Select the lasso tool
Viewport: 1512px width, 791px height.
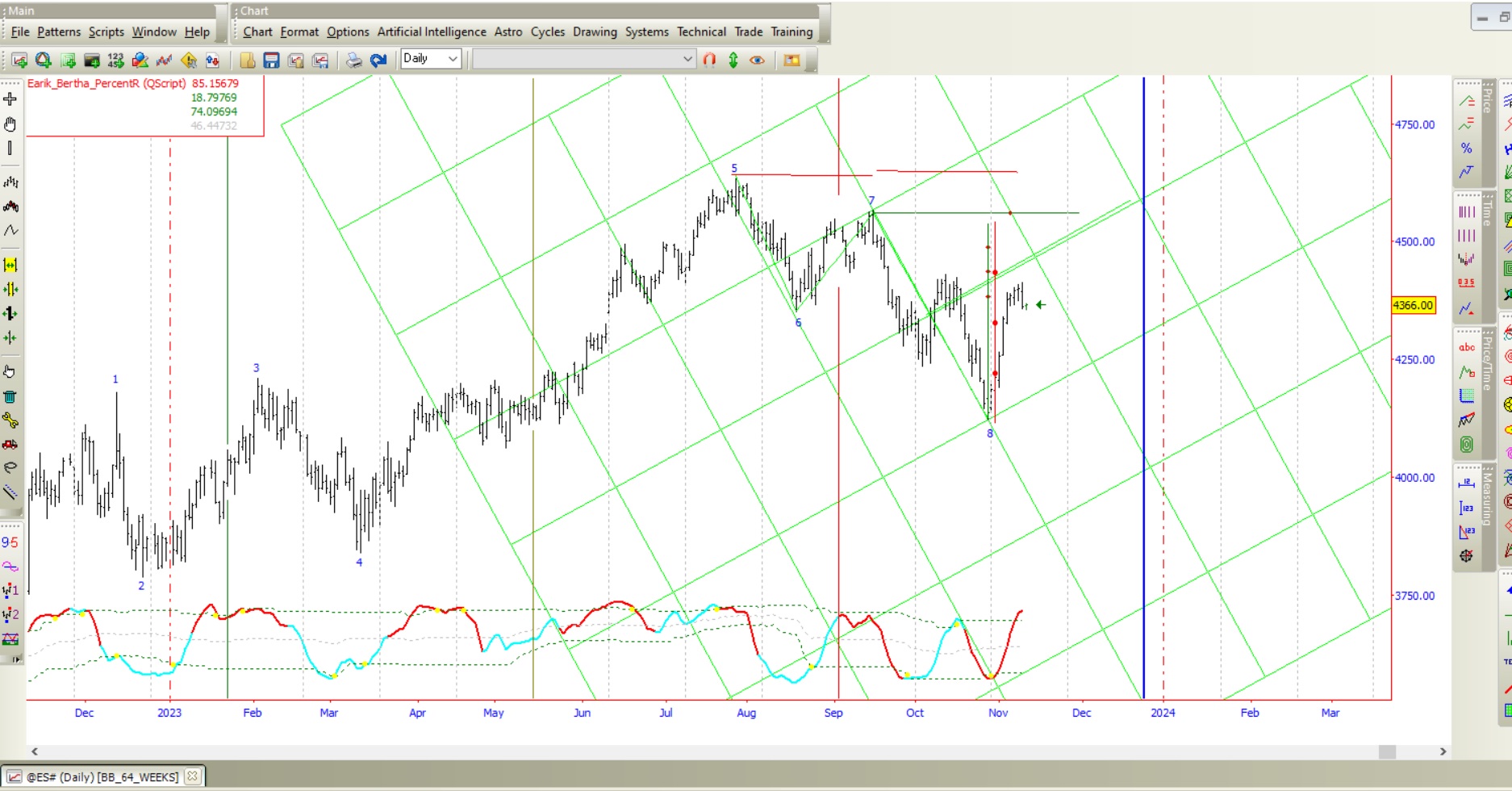(x=10, y=467)
